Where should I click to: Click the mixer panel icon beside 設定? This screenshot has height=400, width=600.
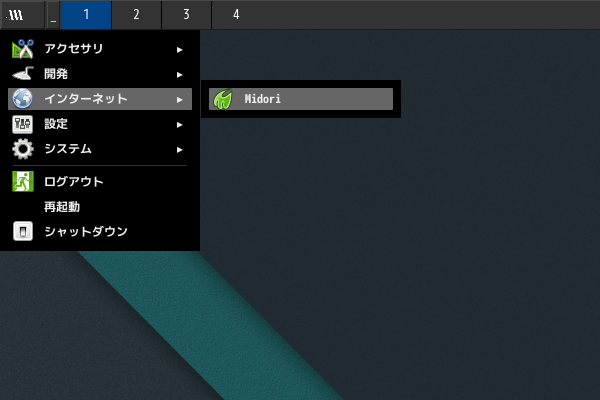pyautogui.click(x=23, y=124)
